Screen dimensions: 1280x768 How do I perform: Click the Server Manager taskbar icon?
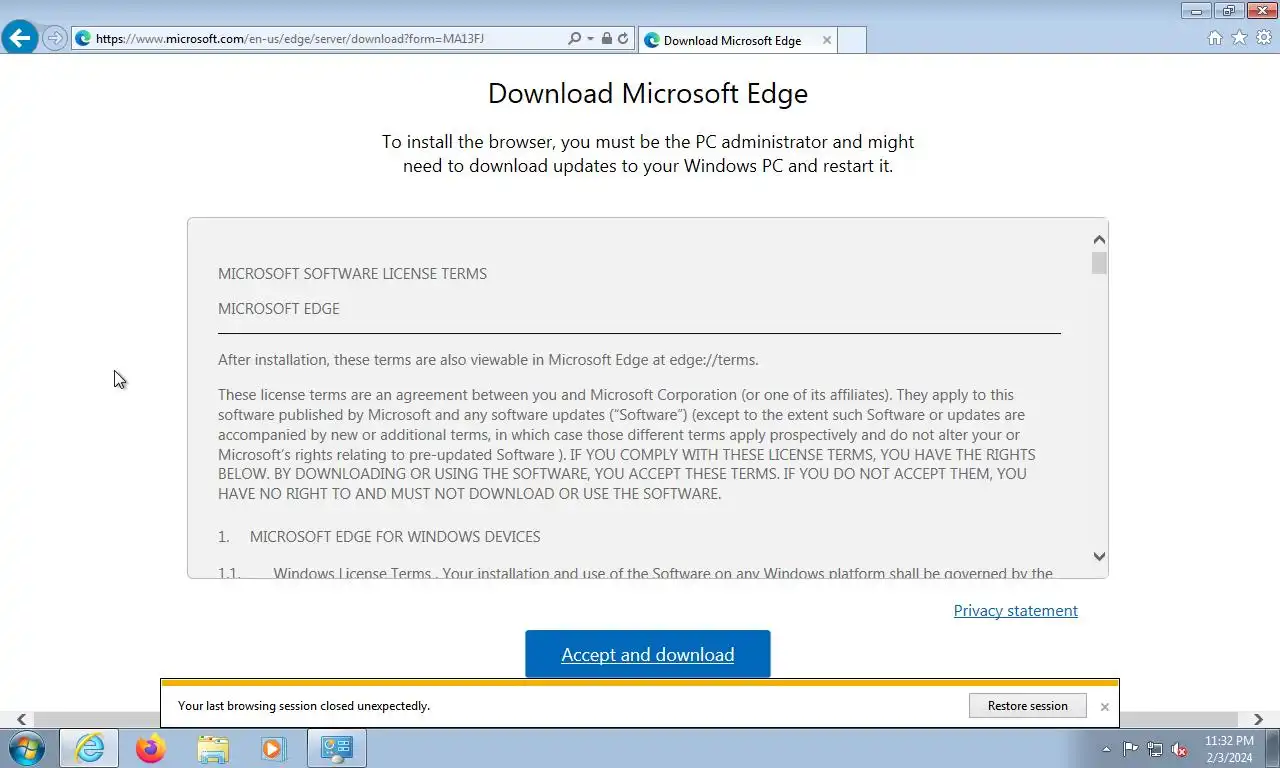(x=336, y=748)
